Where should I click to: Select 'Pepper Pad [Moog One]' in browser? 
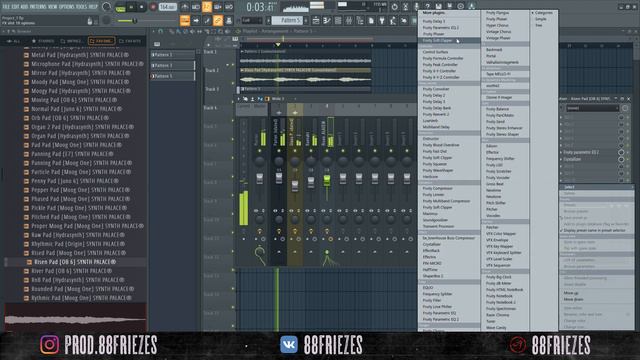[x=77, y=190]
